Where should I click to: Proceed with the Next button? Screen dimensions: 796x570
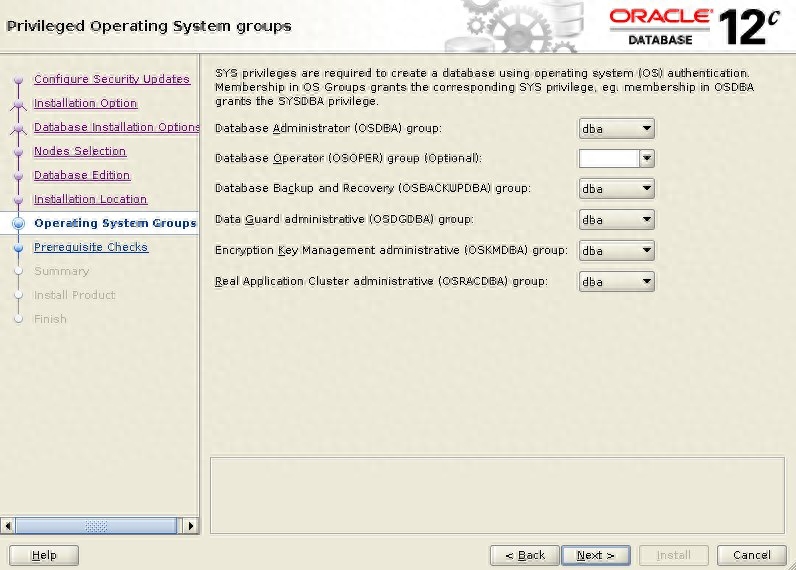(595, 555)
